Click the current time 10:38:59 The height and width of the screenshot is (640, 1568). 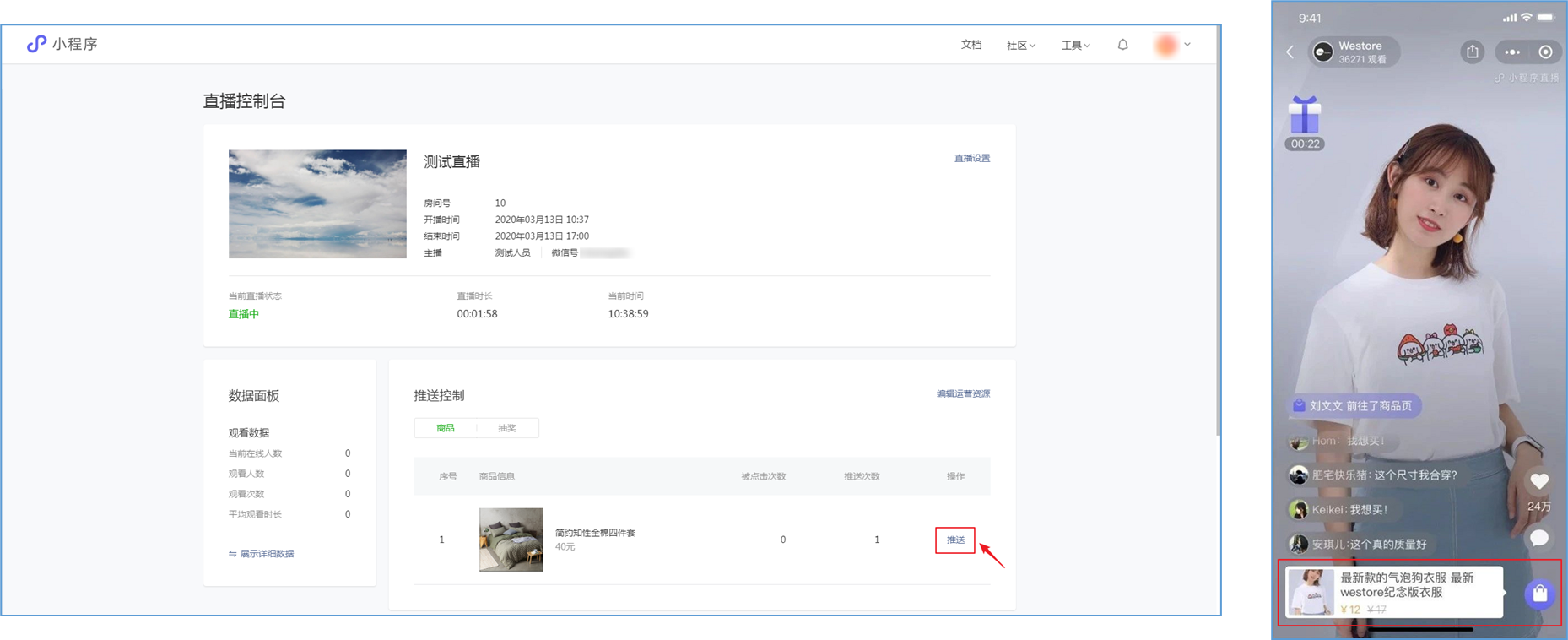pyautogui.click(x=628, y=314)
